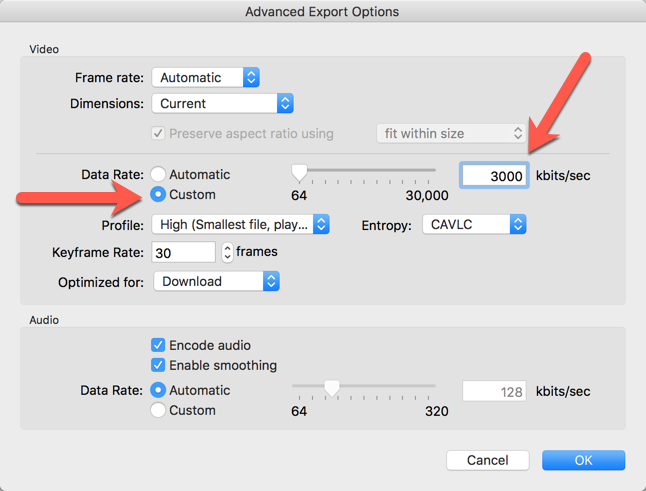Screen dimensions: 646x491
Task: Click the video kbits/sec input field
Action: (494, 175)
